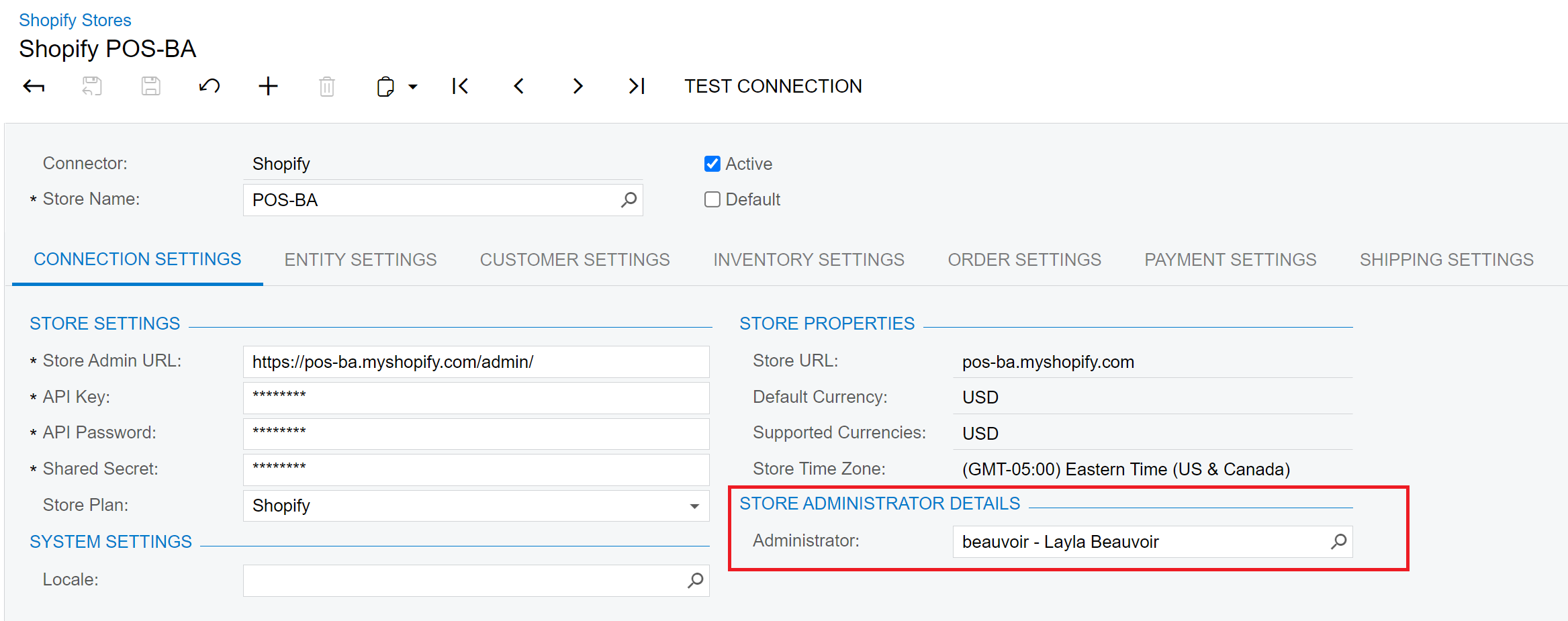
Task: Click Administrator field beauvoir - Layla Beauvoir
Action: click(1152, 542)
